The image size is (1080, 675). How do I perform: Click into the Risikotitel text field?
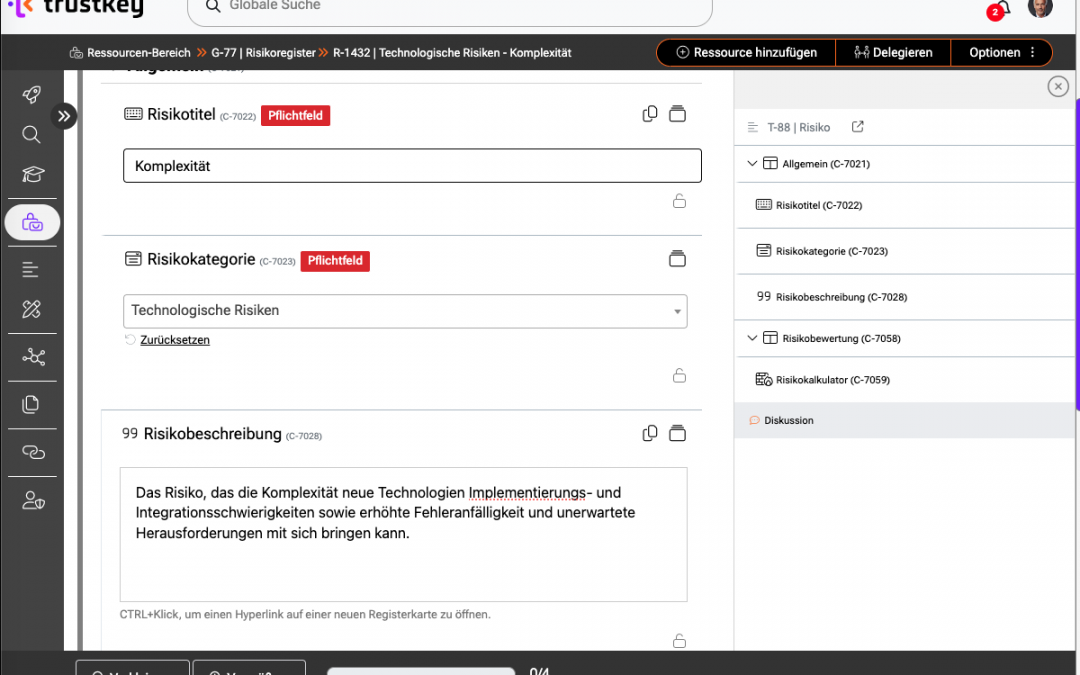[412, 166]
